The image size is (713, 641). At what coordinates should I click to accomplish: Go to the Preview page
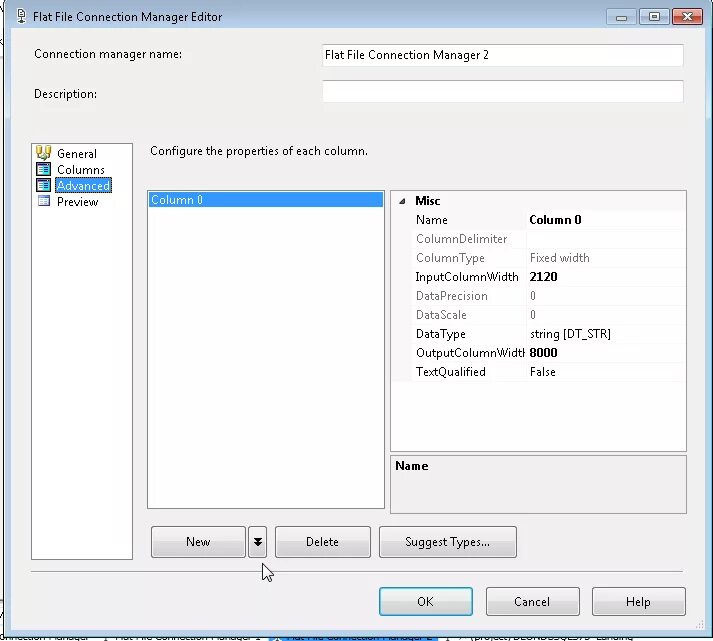click(x=77, y=202)
